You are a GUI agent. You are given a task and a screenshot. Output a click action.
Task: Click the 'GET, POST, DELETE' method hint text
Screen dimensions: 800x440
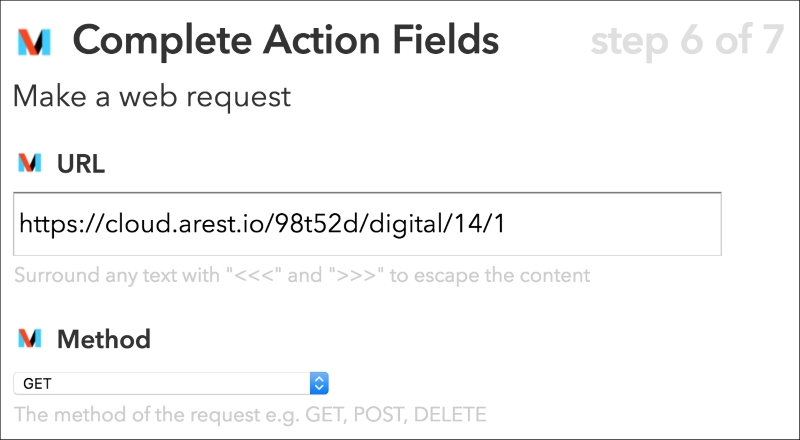(x=396, y=414)
